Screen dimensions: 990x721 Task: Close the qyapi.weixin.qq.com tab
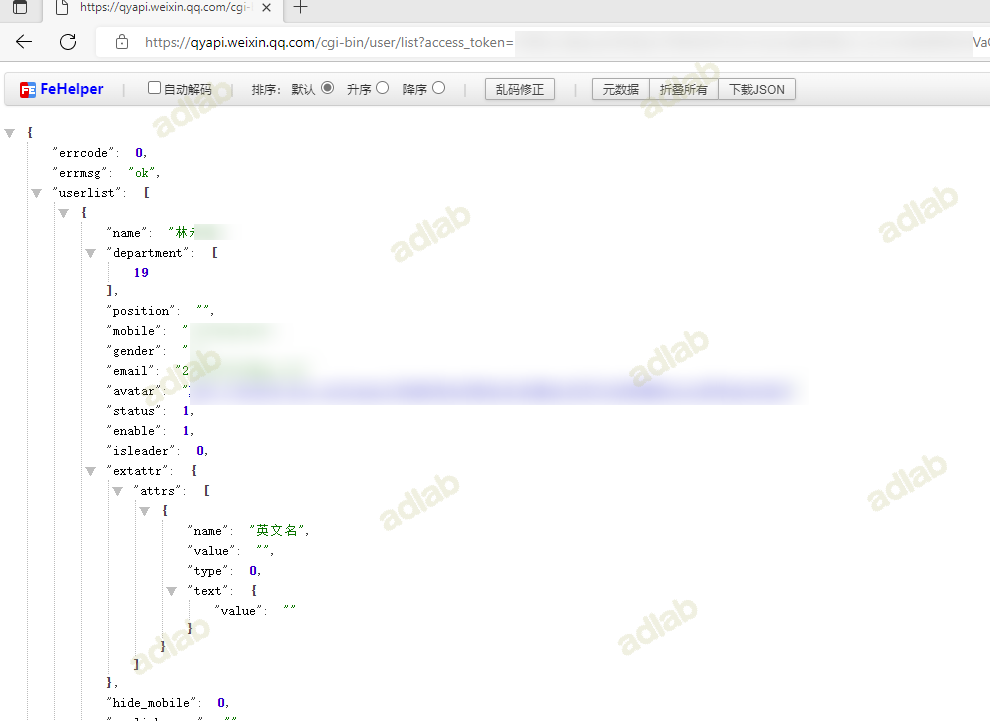(266, 7)
